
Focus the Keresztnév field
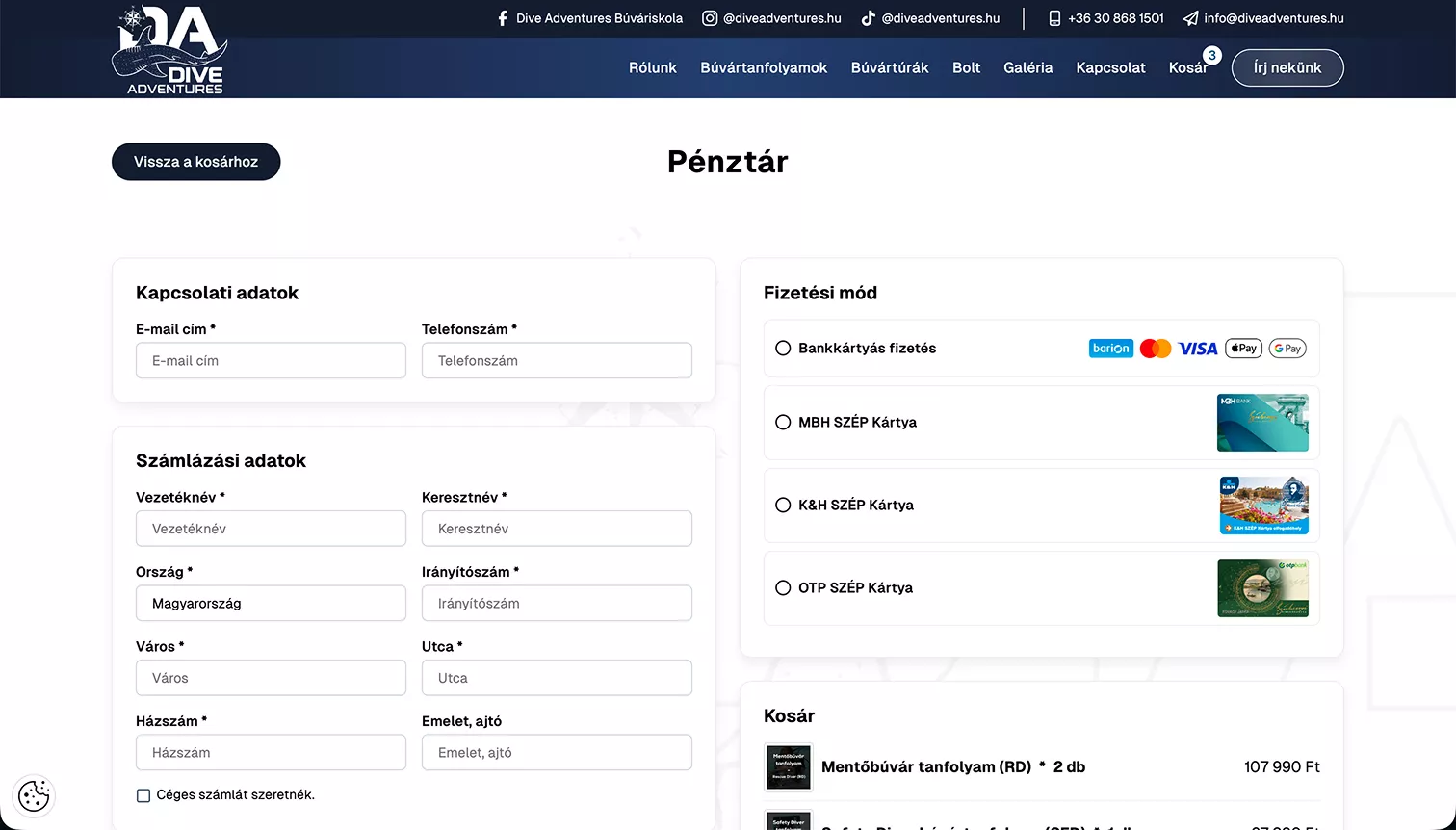tap(557, 529)
